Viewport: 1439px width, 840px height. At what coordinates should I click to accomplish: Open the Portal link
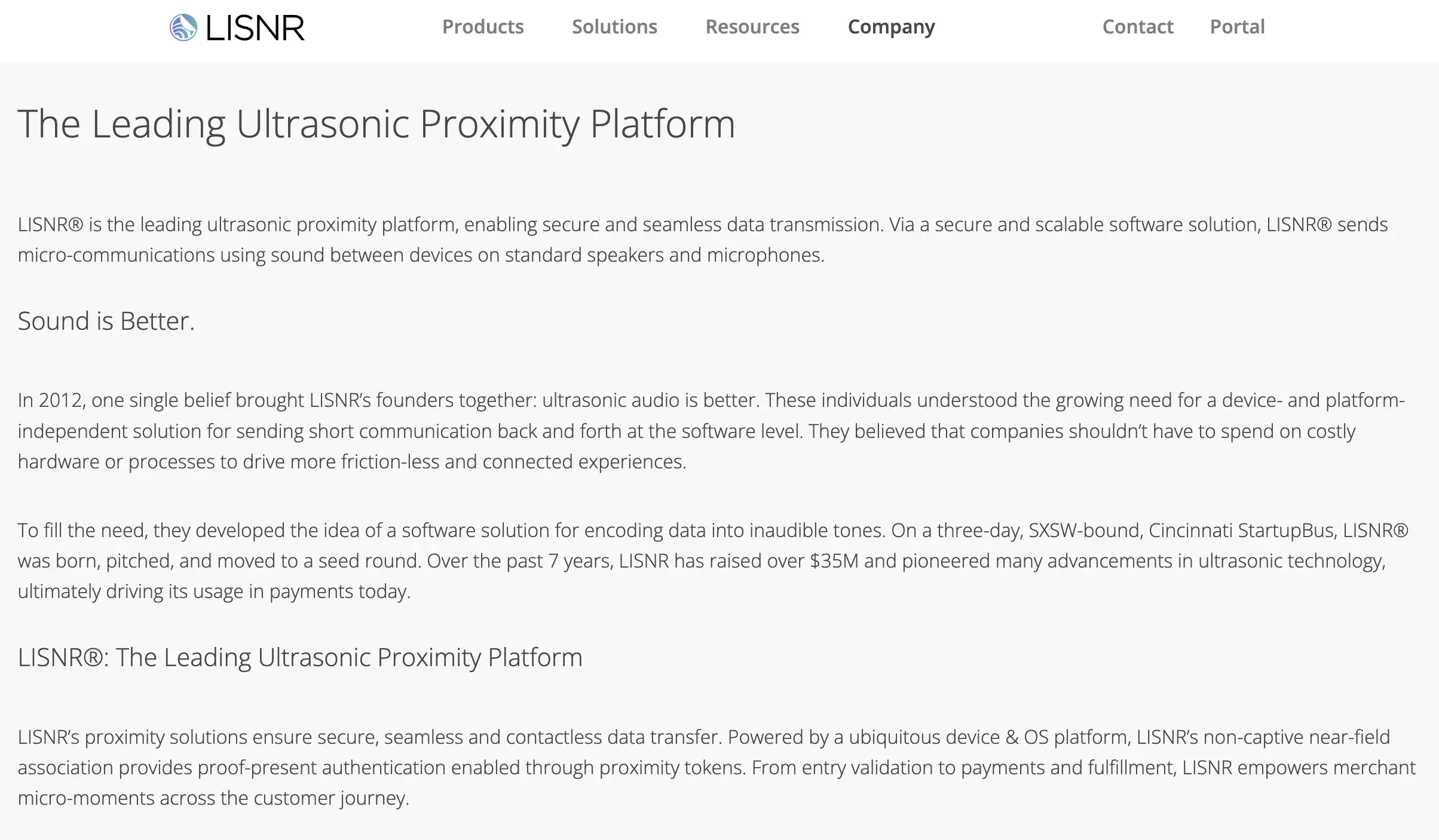(x=1237, y=27)
